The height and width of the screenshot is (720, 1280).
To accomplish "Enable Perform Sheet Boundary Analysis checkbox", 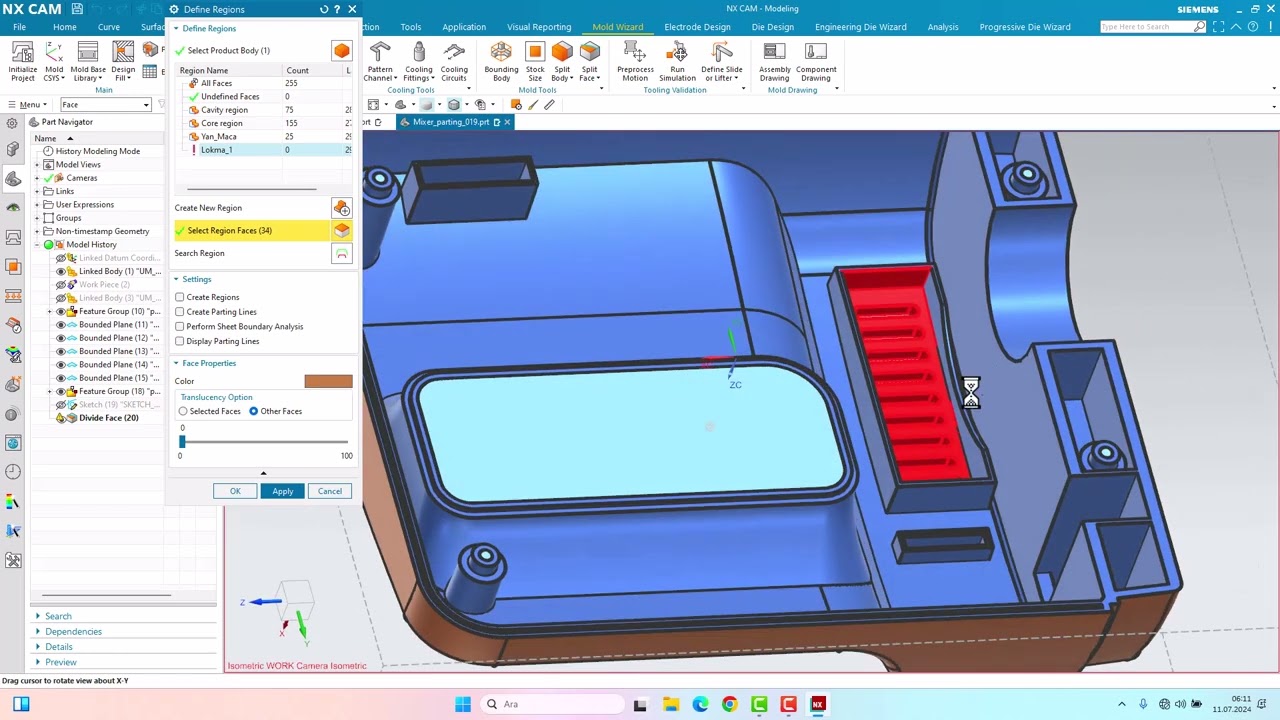I will [x=180, y=326].
